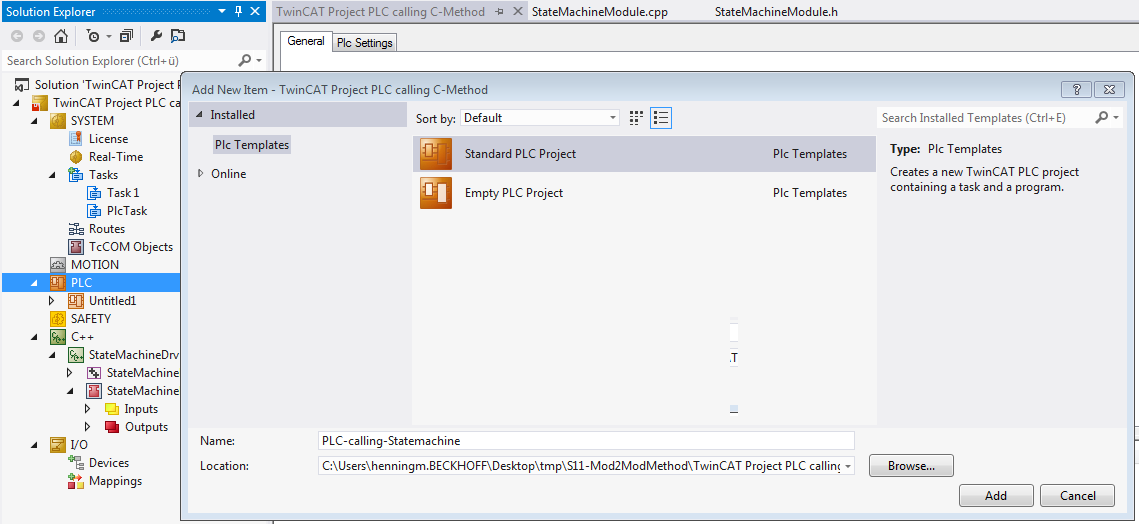
Task: Click the search magnifier in Installed Templates box
Action: 1102,117
